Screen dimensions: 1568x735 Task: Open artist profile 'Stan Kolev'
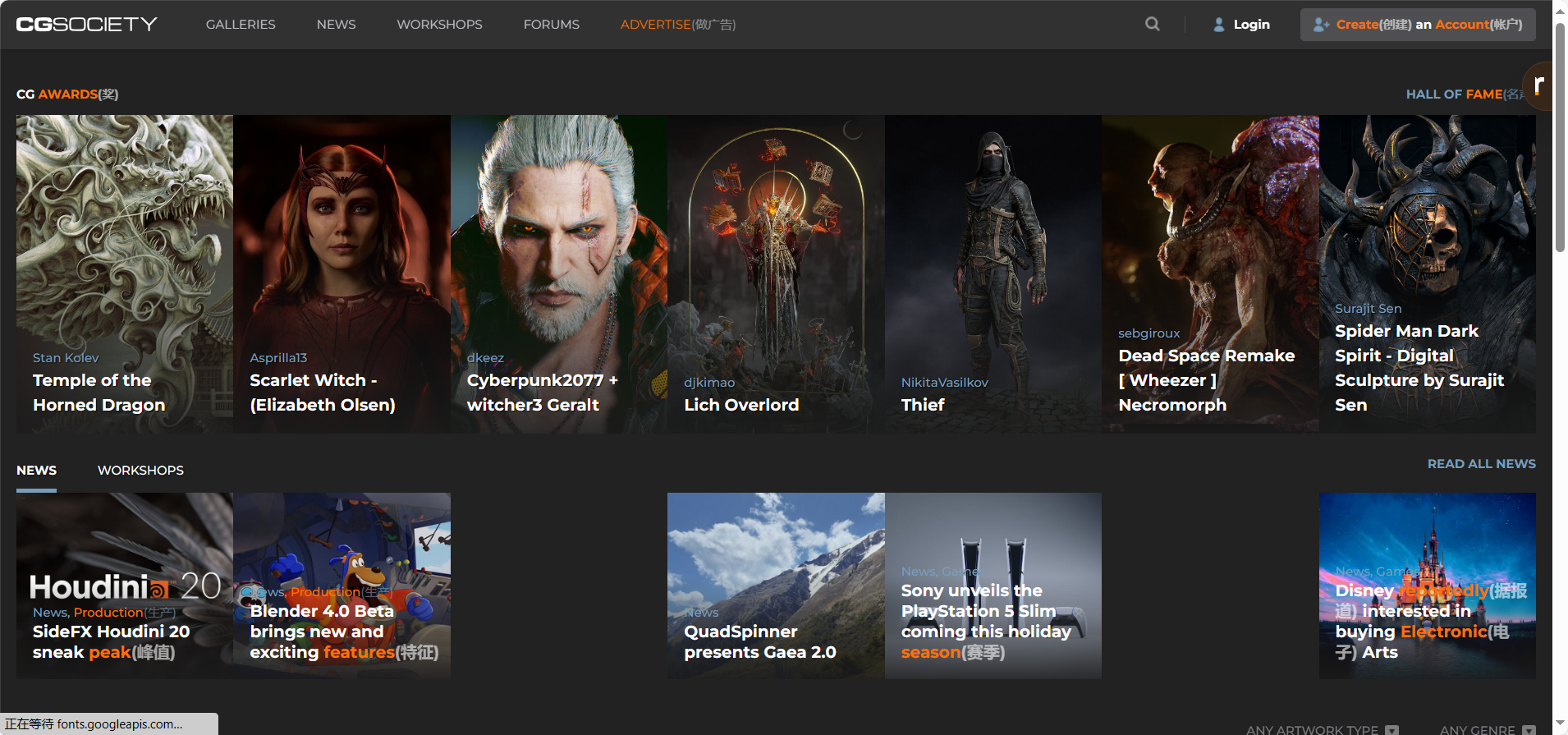66,358
